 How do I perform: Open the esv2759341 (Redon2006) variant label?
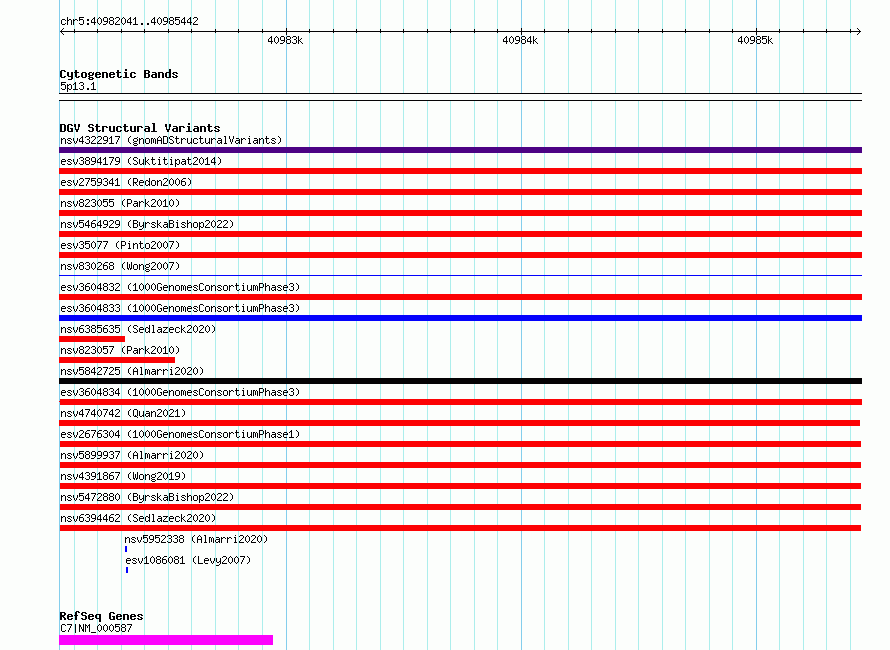126,182
